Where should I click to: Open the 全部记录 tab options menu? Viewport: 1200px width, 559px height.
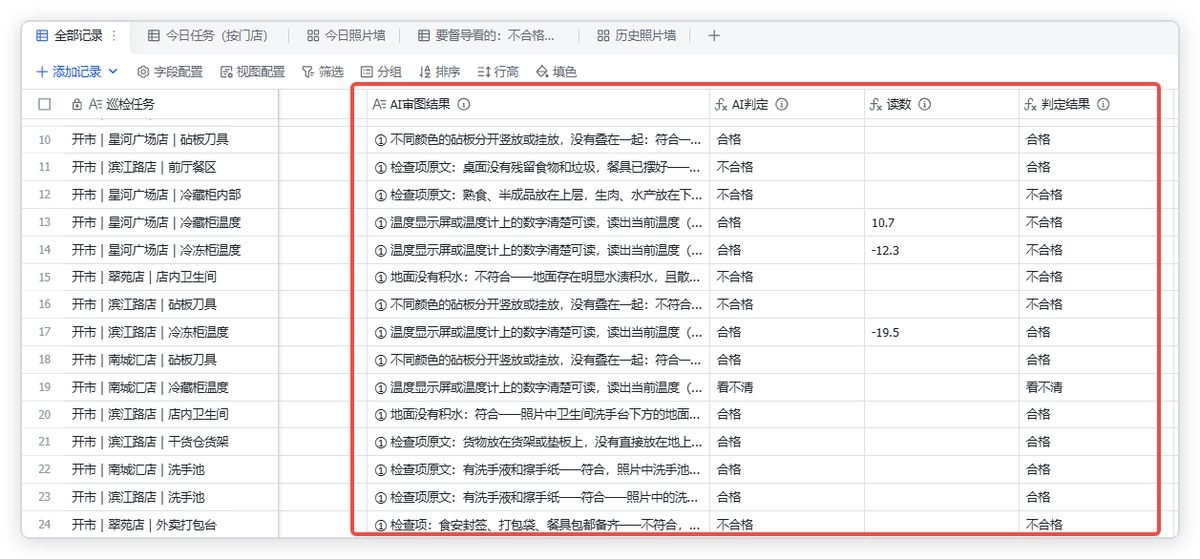pos(114,35)
